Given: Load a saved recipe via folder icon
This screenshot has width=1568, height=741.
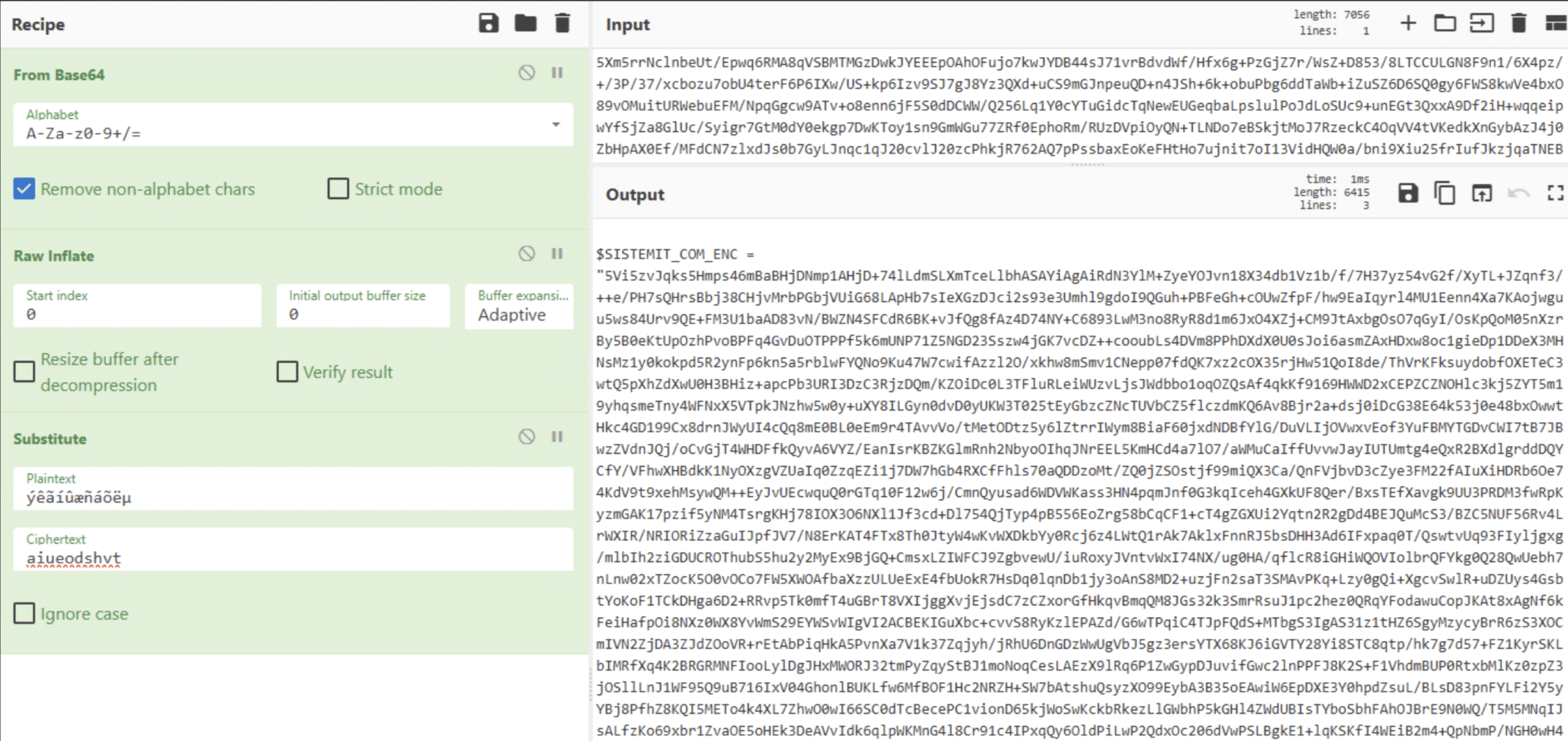Looking at the screenshot, I should click(x=525, y=23).
